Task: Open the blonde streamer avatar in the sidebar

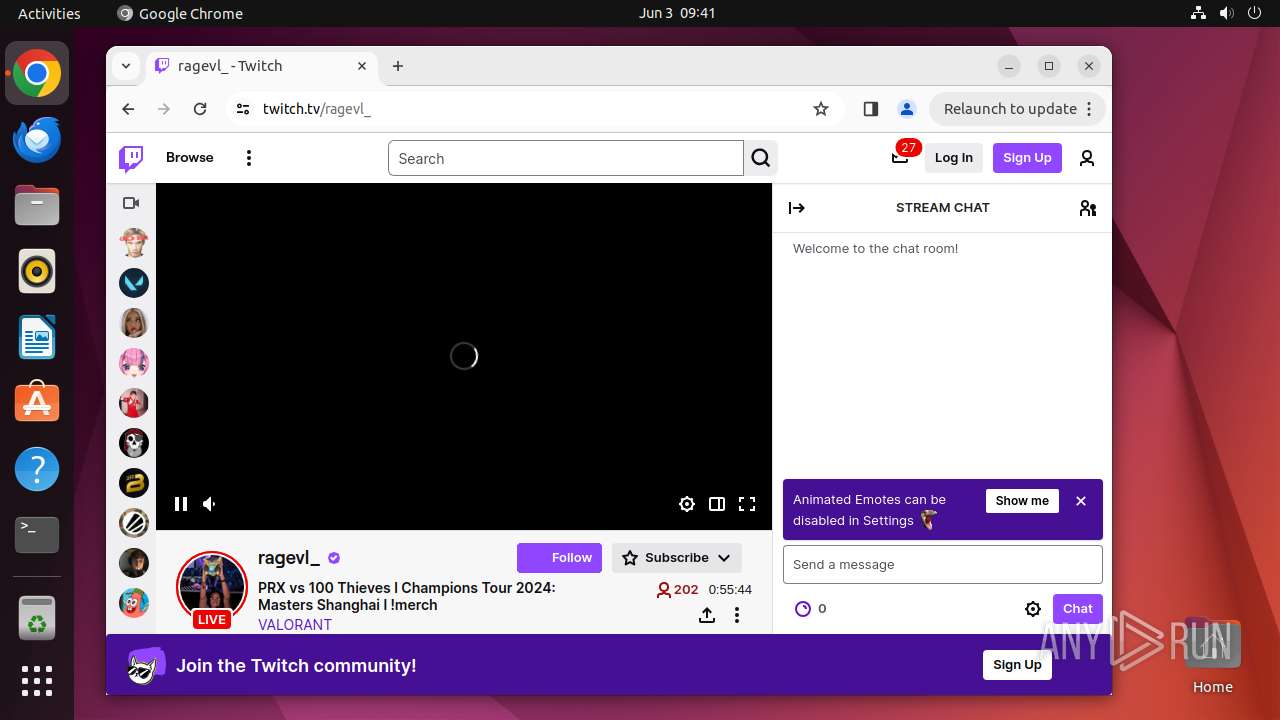Action: [134, 323]
